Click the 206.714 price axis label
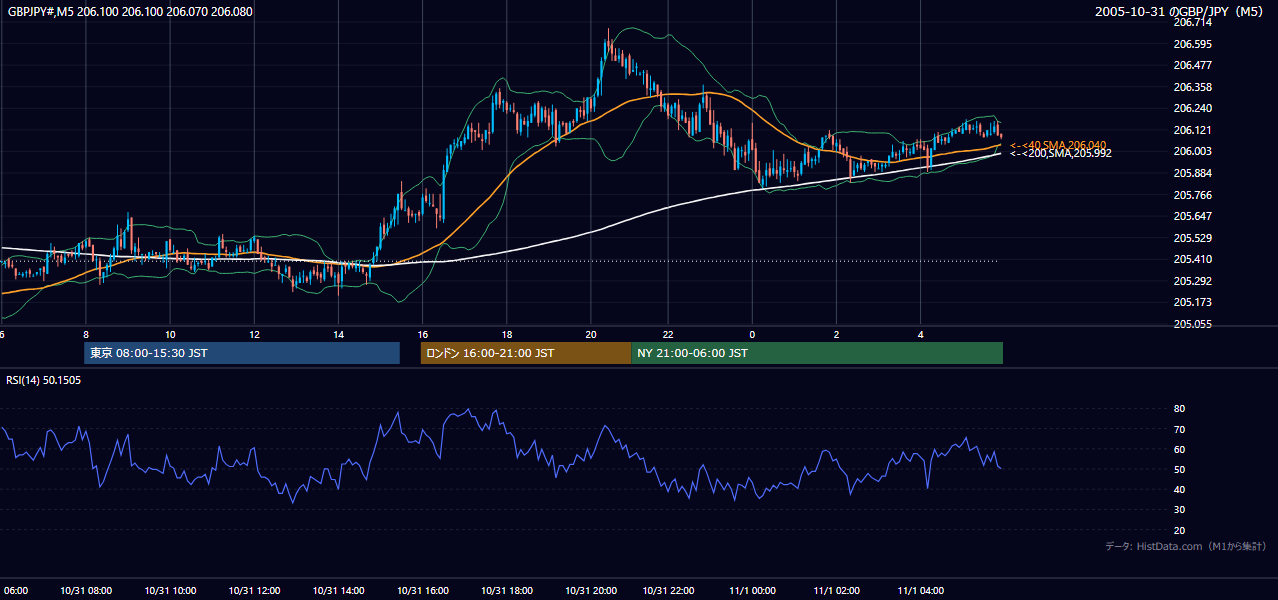This screenshot has height=600, width=1278. (1193, 22)
